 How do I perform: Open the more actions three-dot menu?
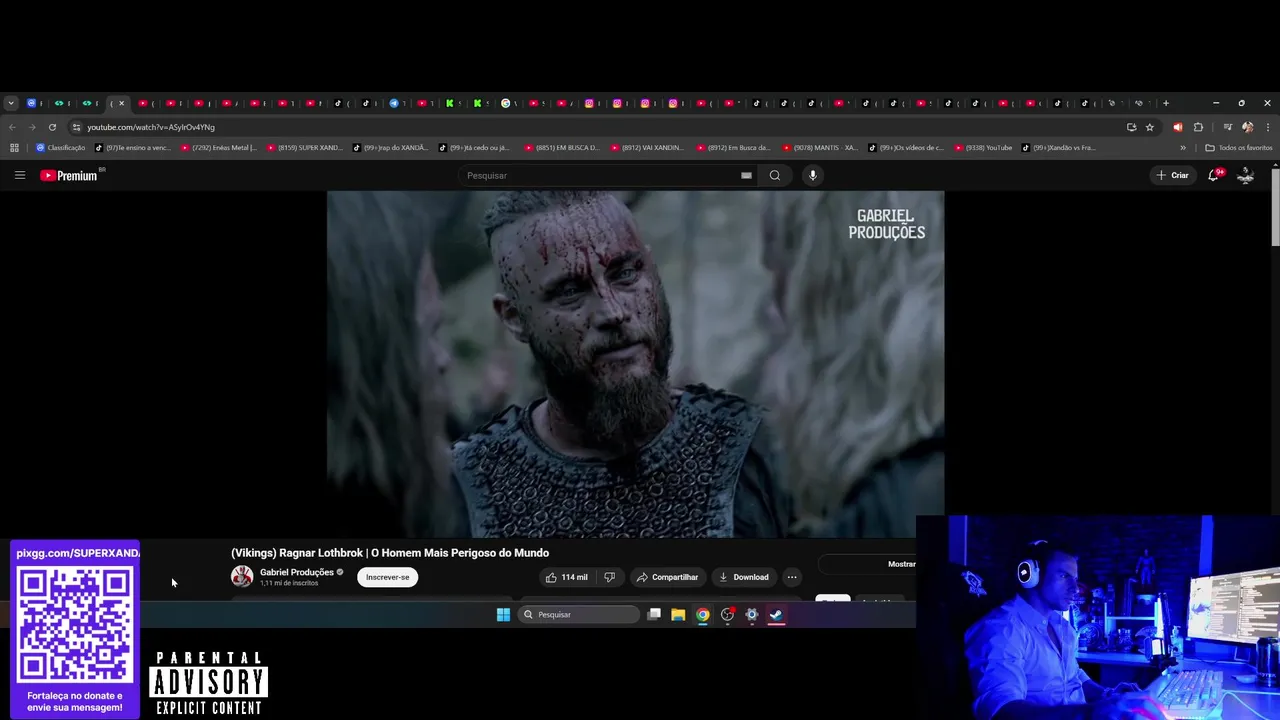coord(792,577)
